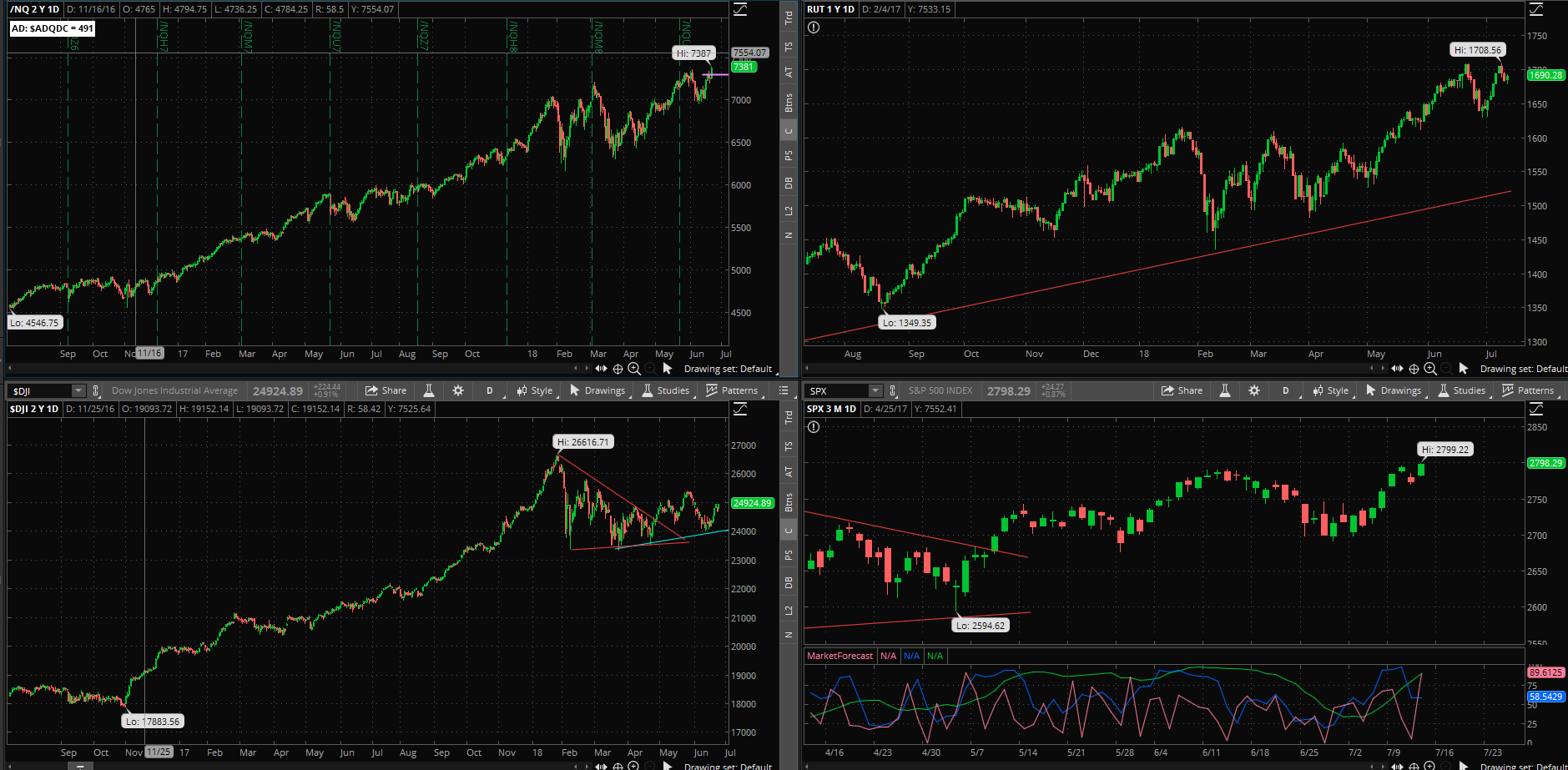
Task: Open chart settings gear in $DJI toolbar
Action: tap(458, 390)
